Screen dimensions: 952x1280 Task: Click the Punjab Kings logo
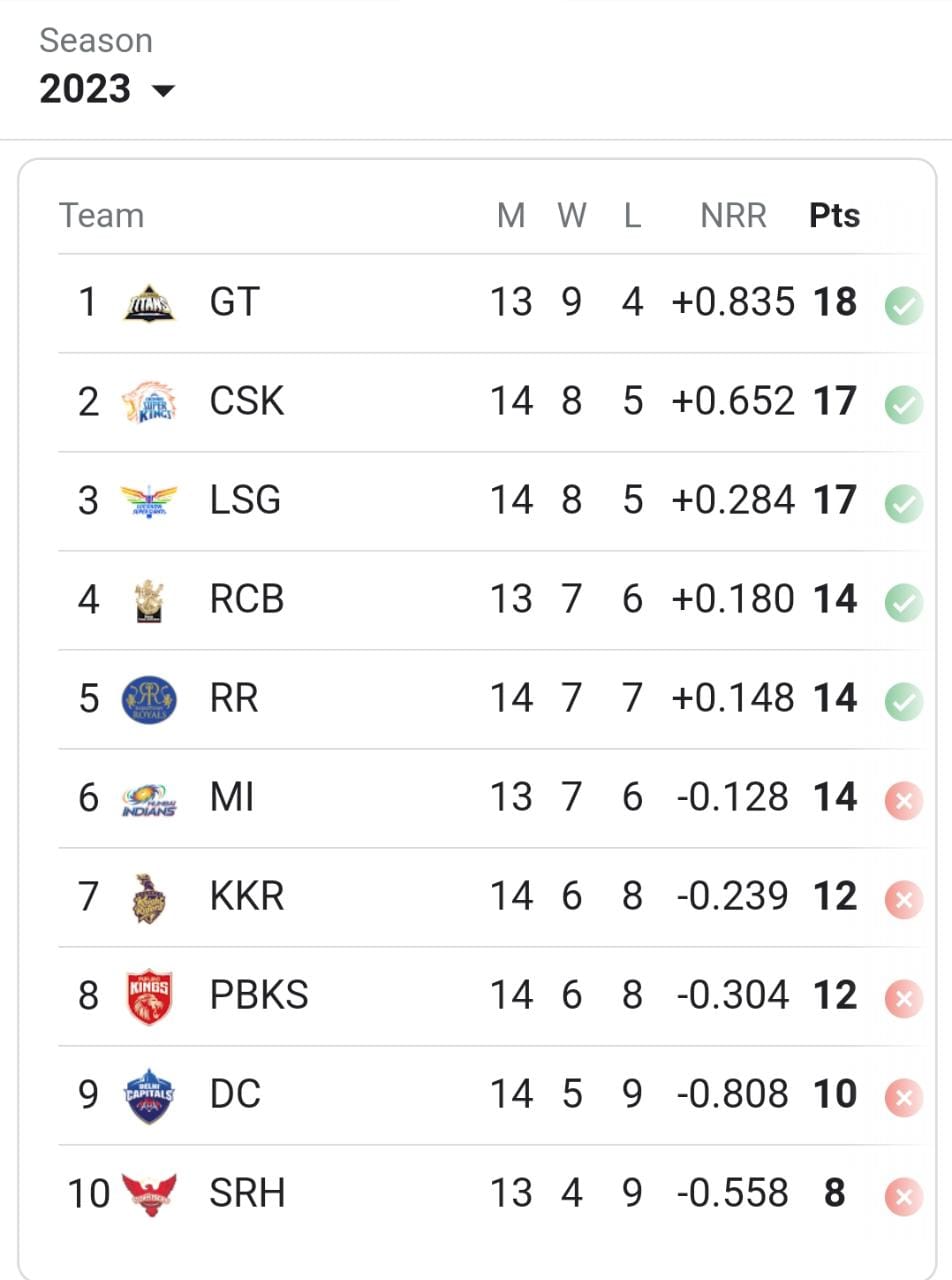(149, 996)
